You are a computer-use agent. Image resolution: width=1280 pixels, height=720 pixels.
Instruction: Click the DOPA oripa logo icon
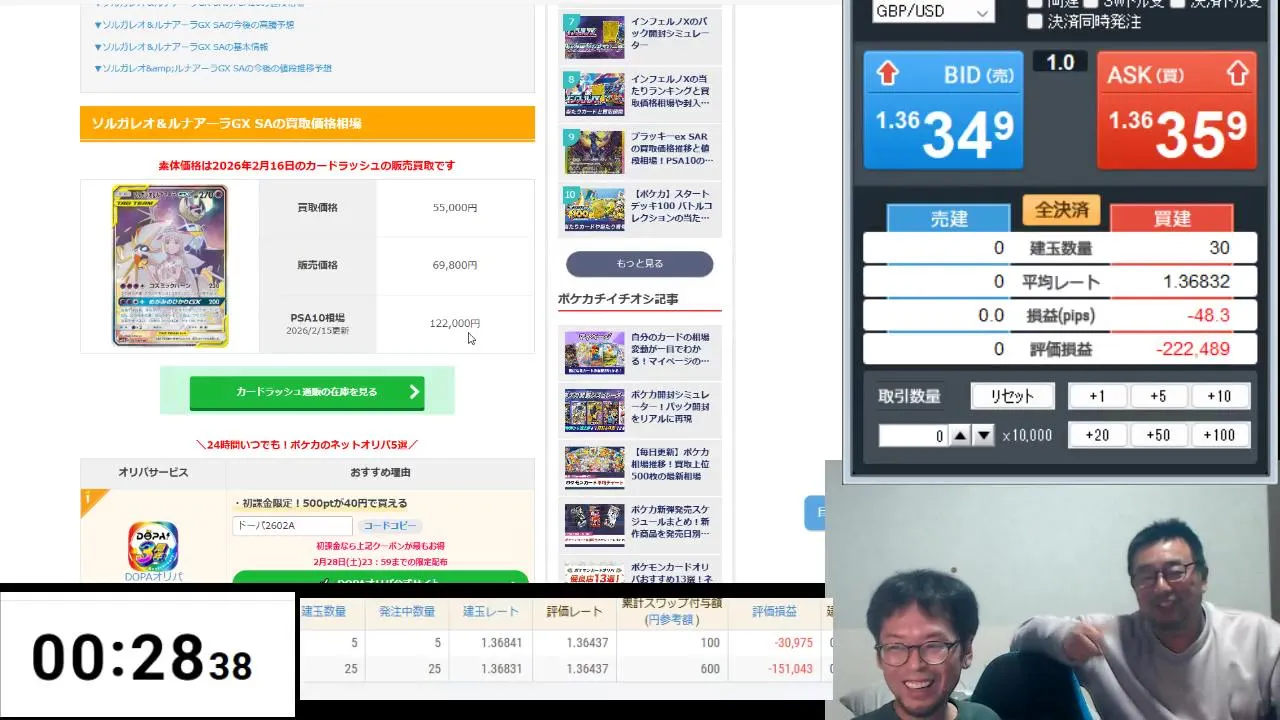(x=153, y=546)
